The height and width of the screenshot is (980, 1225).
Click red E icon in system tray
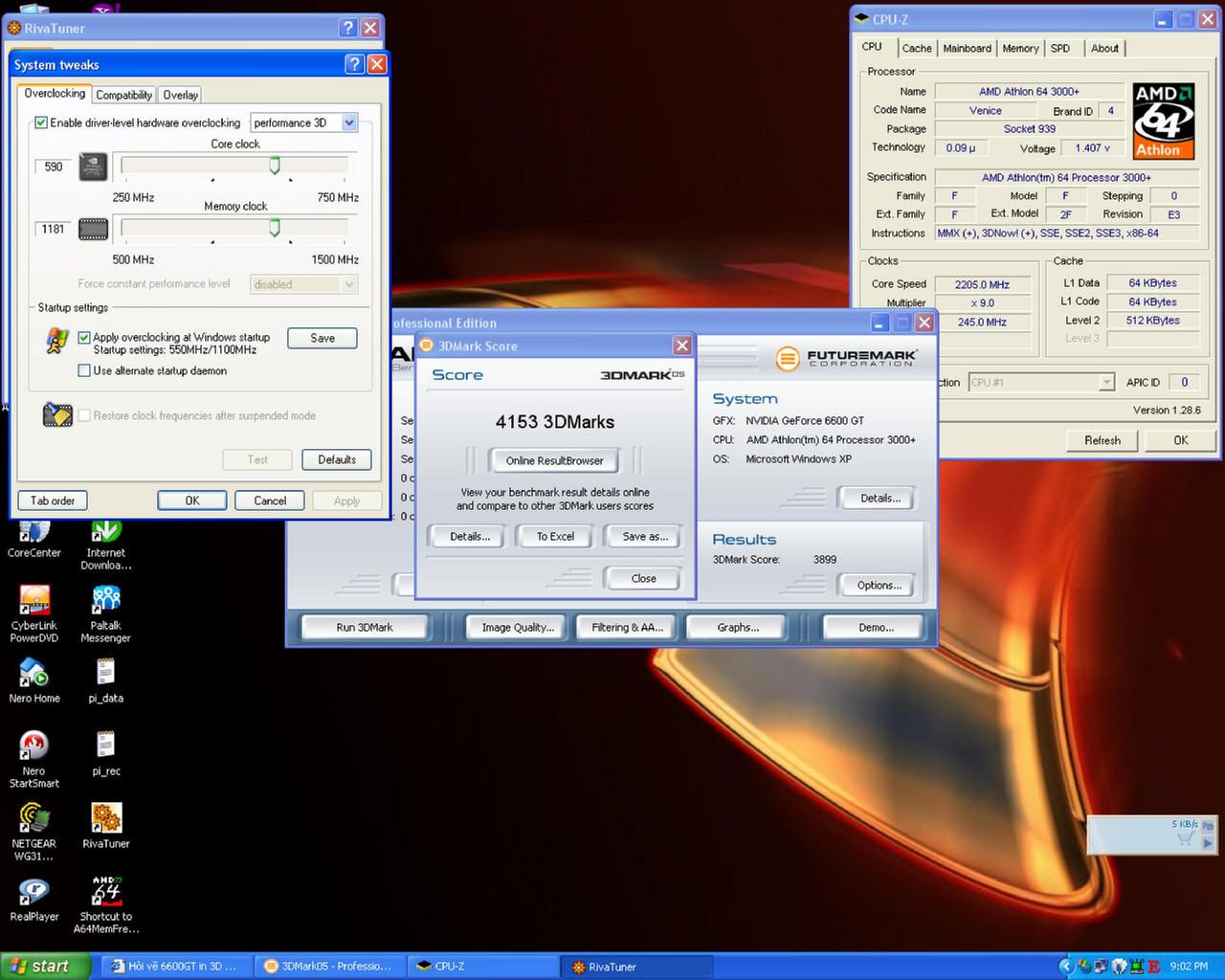pyautogui.click(x=1154, y=967)
